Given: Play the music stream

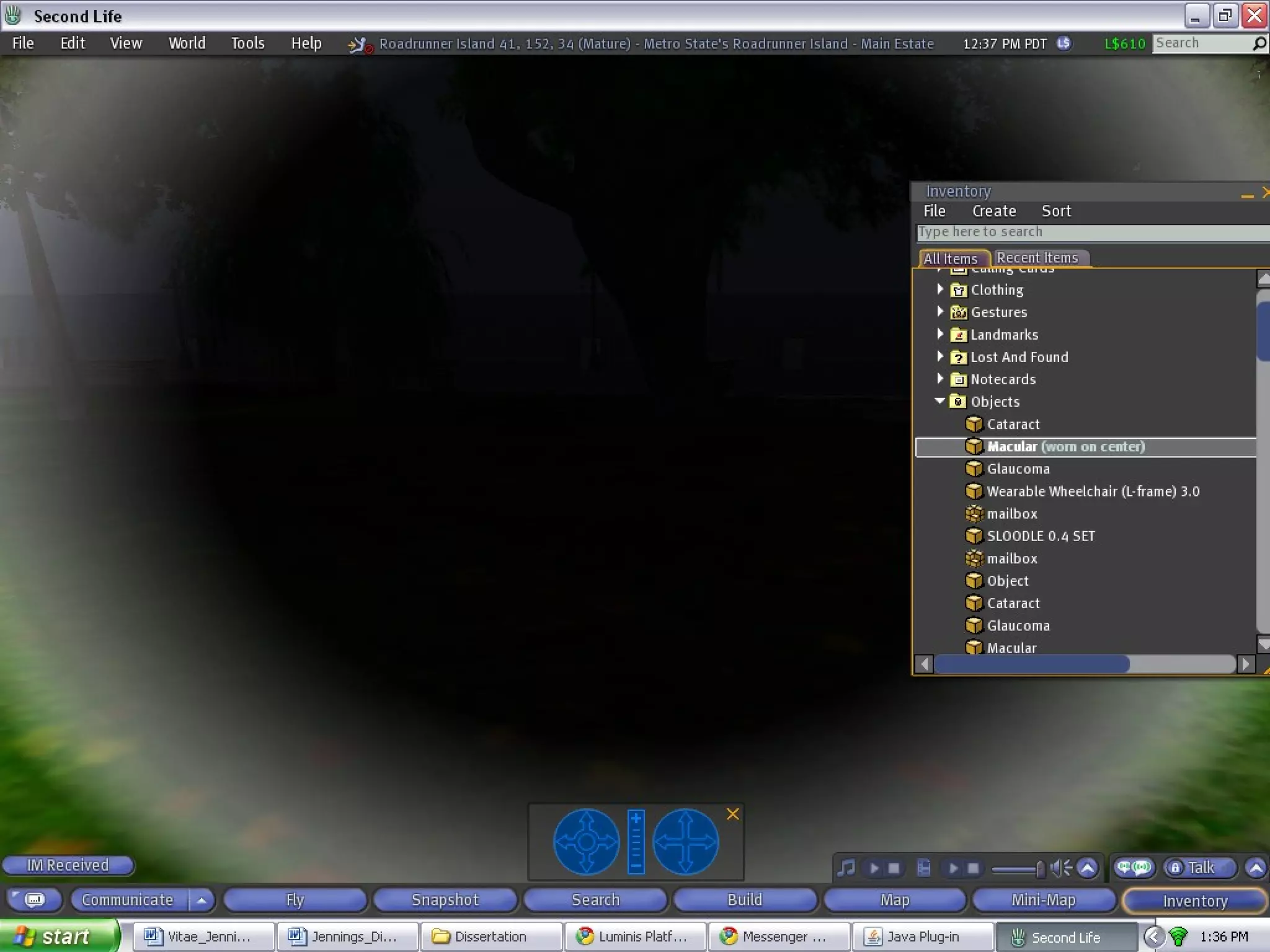Looking at the screenshot, I should [x=874, y=868].
